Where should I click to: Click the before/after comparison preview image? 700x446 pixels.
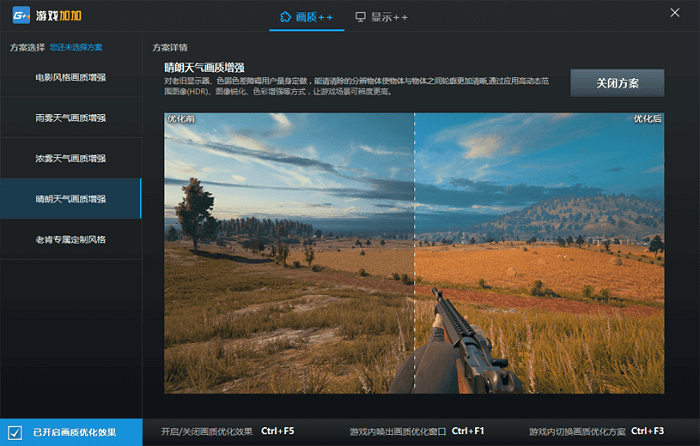pos(414,253)
